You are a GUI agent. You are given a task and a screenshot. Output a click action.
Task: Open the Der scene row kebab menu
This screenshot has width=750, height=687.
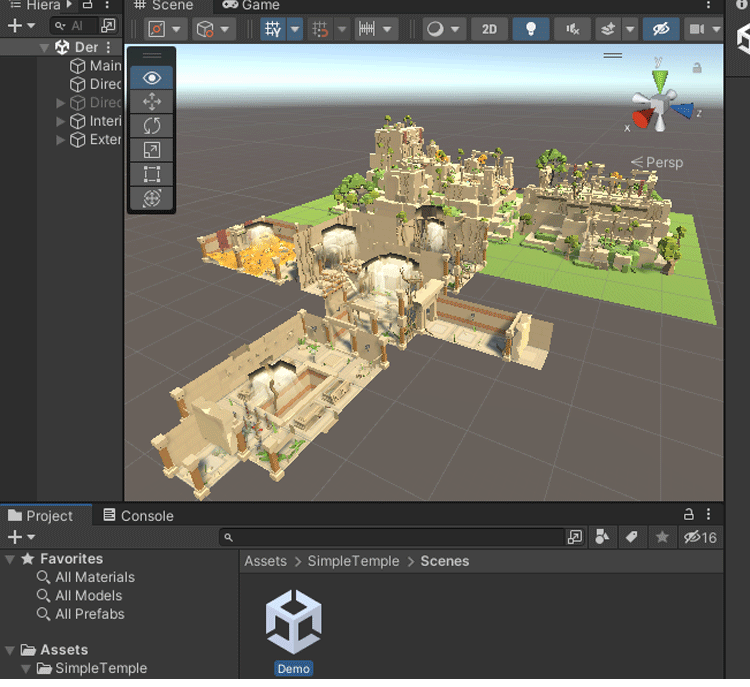pyautogui.click(x=109, y=47)
